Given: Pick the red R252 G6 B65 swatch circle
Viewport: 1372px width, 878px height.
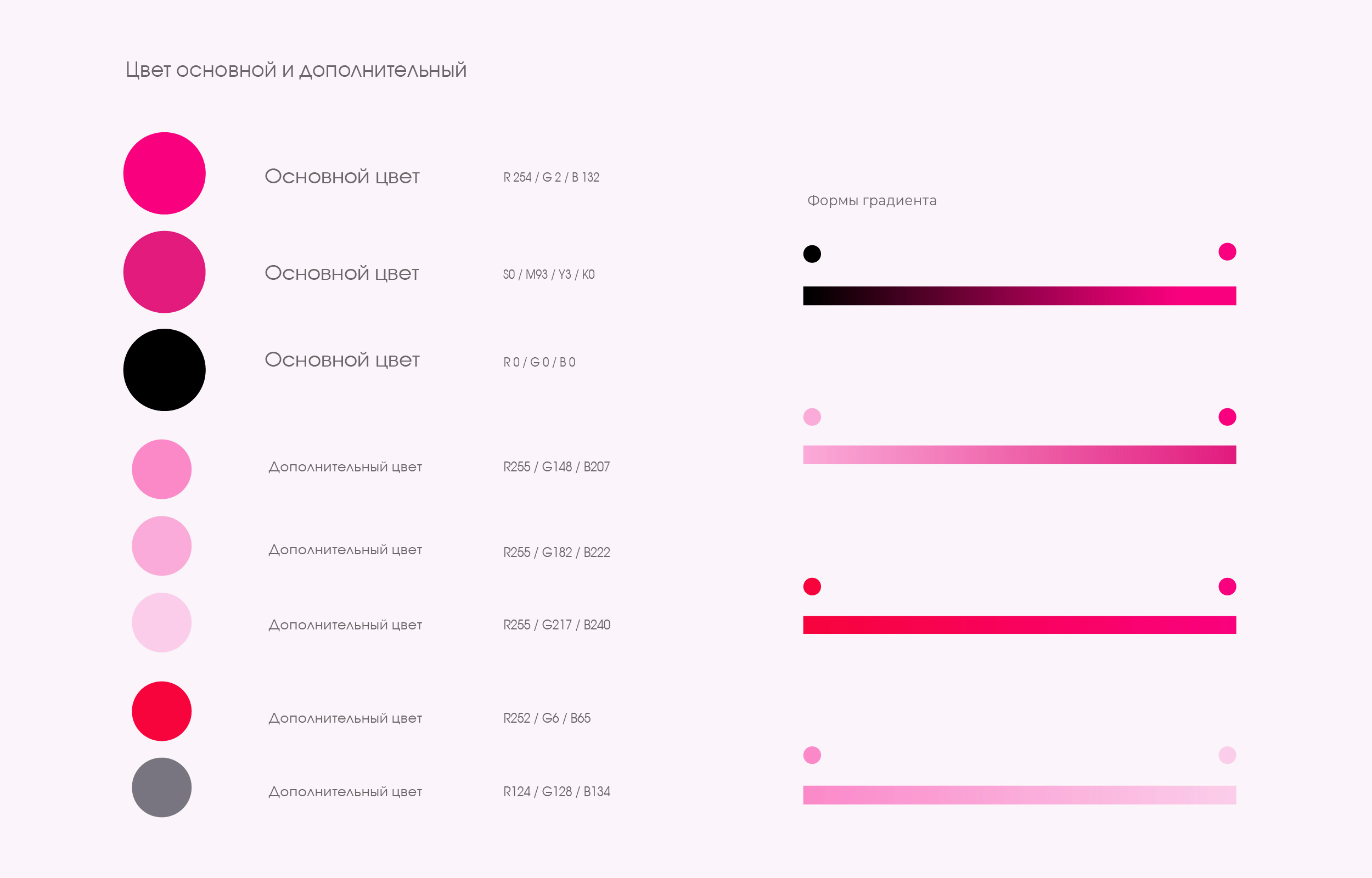Looking at the screenshot, I should (161, 712).
